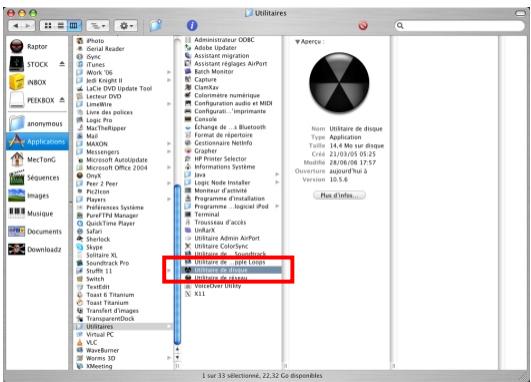Expand Java folder arrow in Utilitaires
Image resolution: width=531 pixels, height=382 pixels.
[x=277, y=174]
